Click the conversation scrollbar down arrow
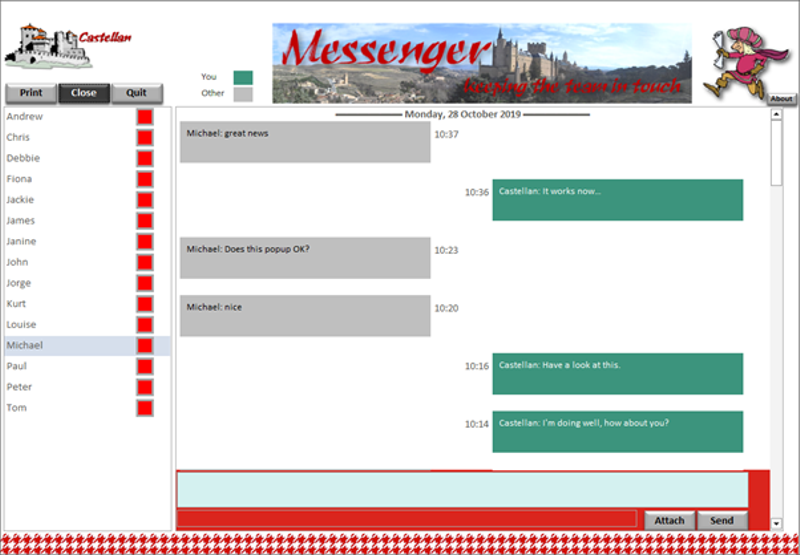The image size is (800, 555). (x=777, y=523)
